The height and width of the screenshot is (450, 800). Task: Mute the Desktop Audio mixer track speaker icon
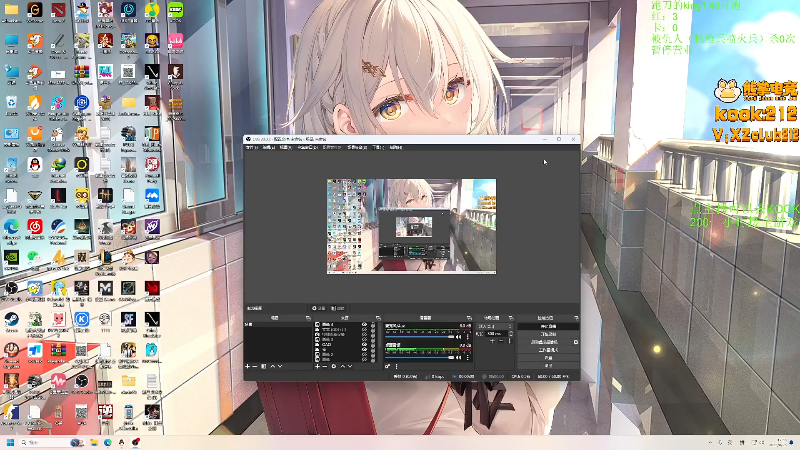point(459,357)
